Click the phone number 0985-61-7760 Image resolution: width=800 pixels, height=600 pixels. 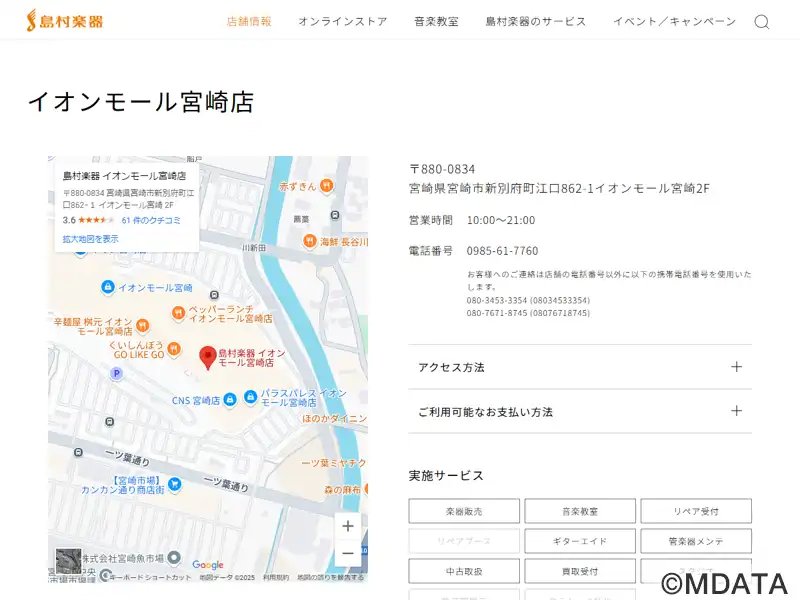(x=503, y=251)
